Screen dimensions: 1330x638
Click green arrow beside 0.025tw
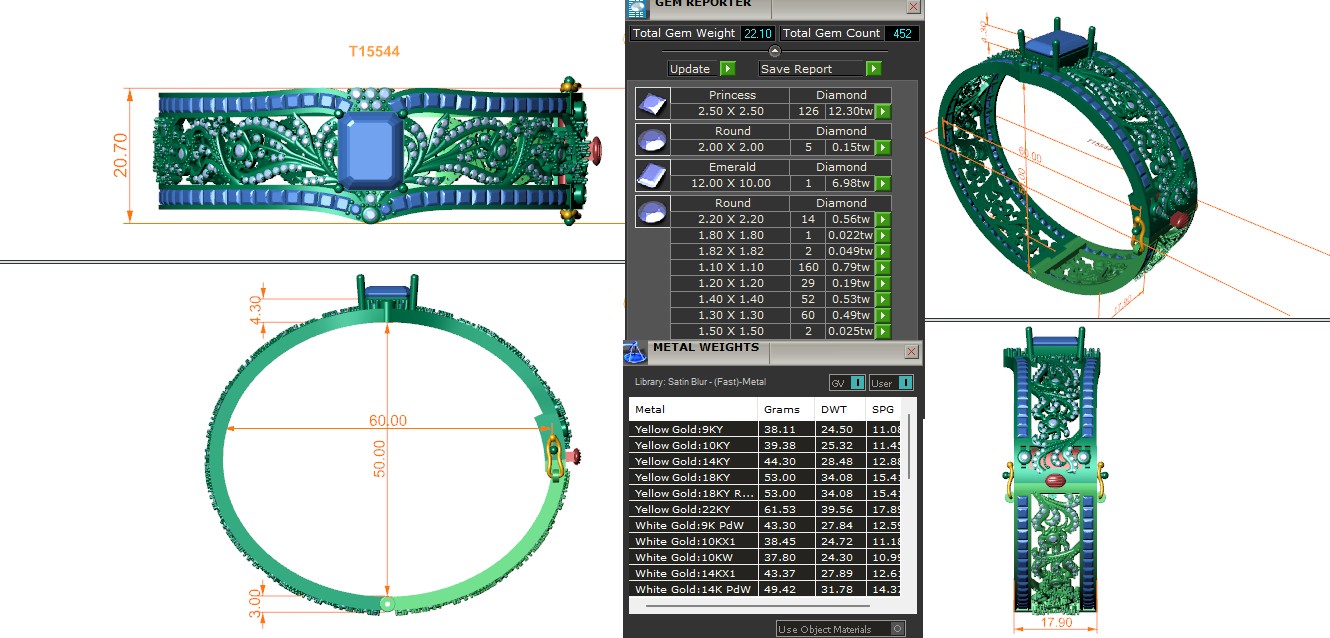click(x=883, y=332)
